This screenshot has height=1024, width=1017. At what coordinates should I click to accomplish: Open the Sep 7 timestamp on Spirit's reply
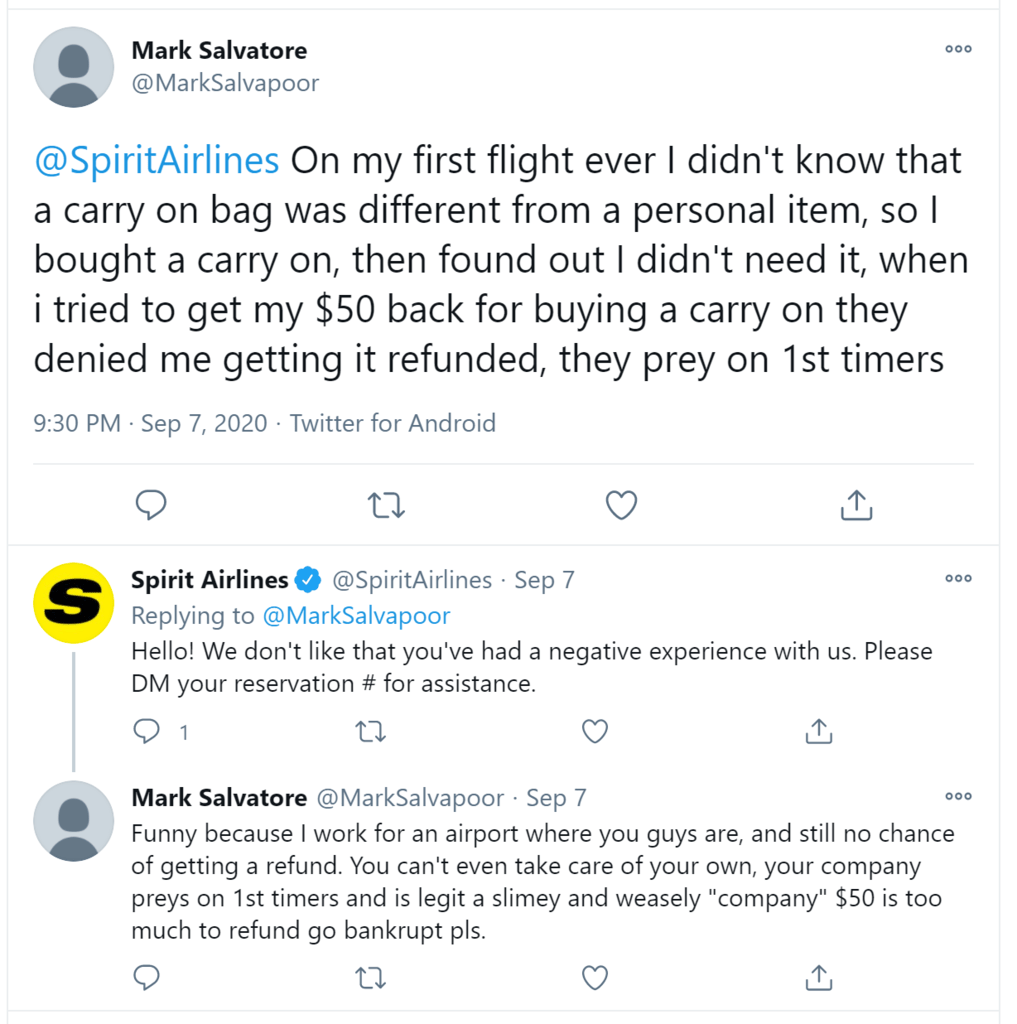click(543, 580)
